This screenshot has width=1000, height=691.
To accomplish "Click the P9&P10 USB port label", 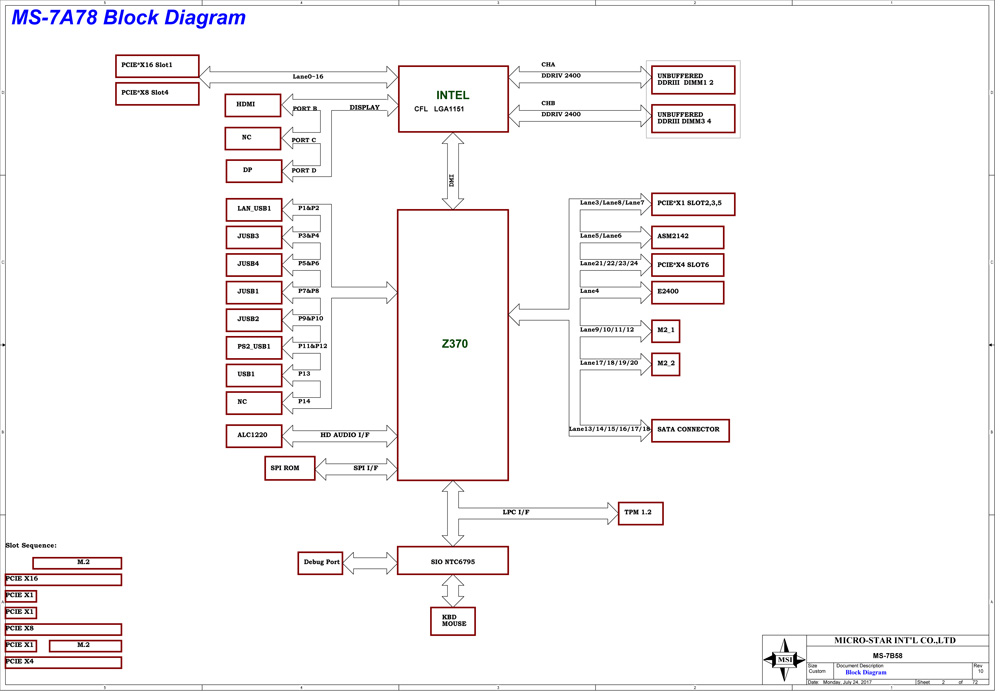I will point(311,318).
